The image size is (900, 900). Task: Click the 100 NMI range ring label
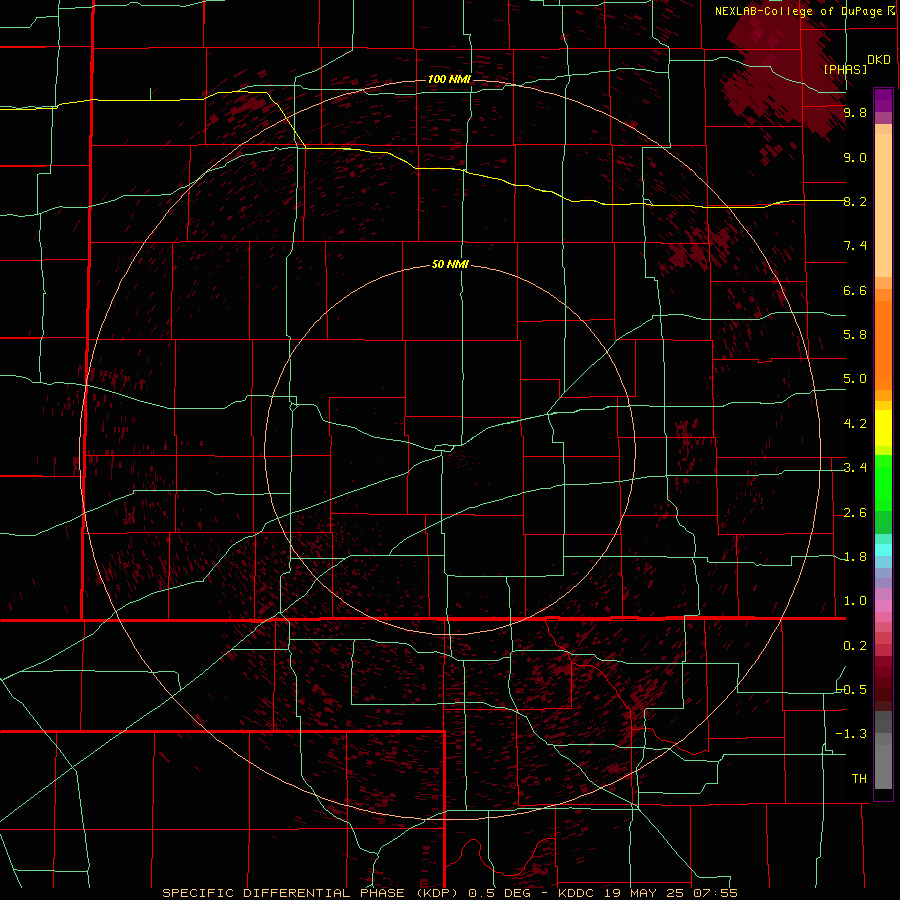coord(449,79)
